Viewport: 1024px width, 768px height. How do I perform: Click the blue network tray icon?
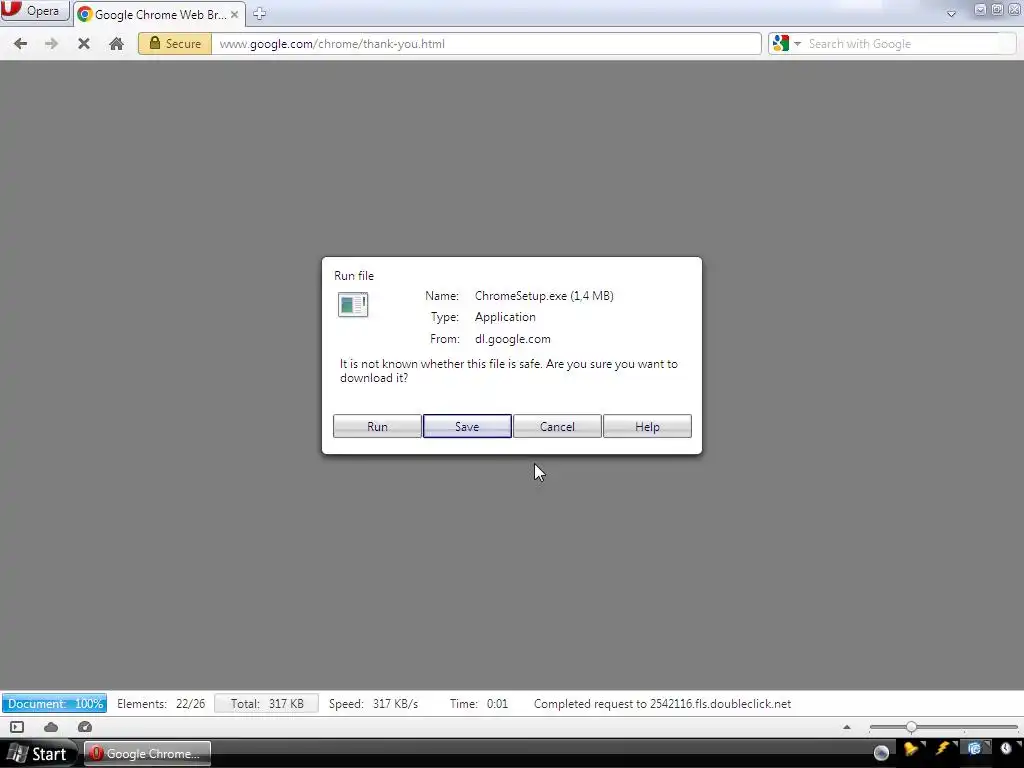[974, 749]
